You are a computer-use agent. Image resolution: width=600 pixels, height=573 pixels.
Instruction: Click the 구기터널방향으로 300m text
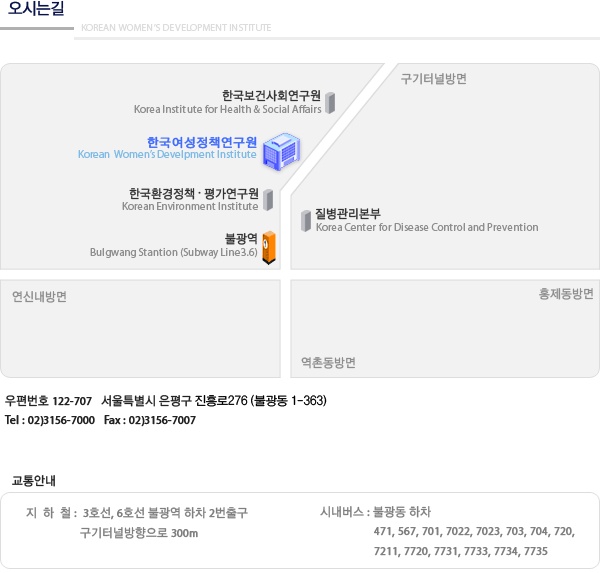139,532
